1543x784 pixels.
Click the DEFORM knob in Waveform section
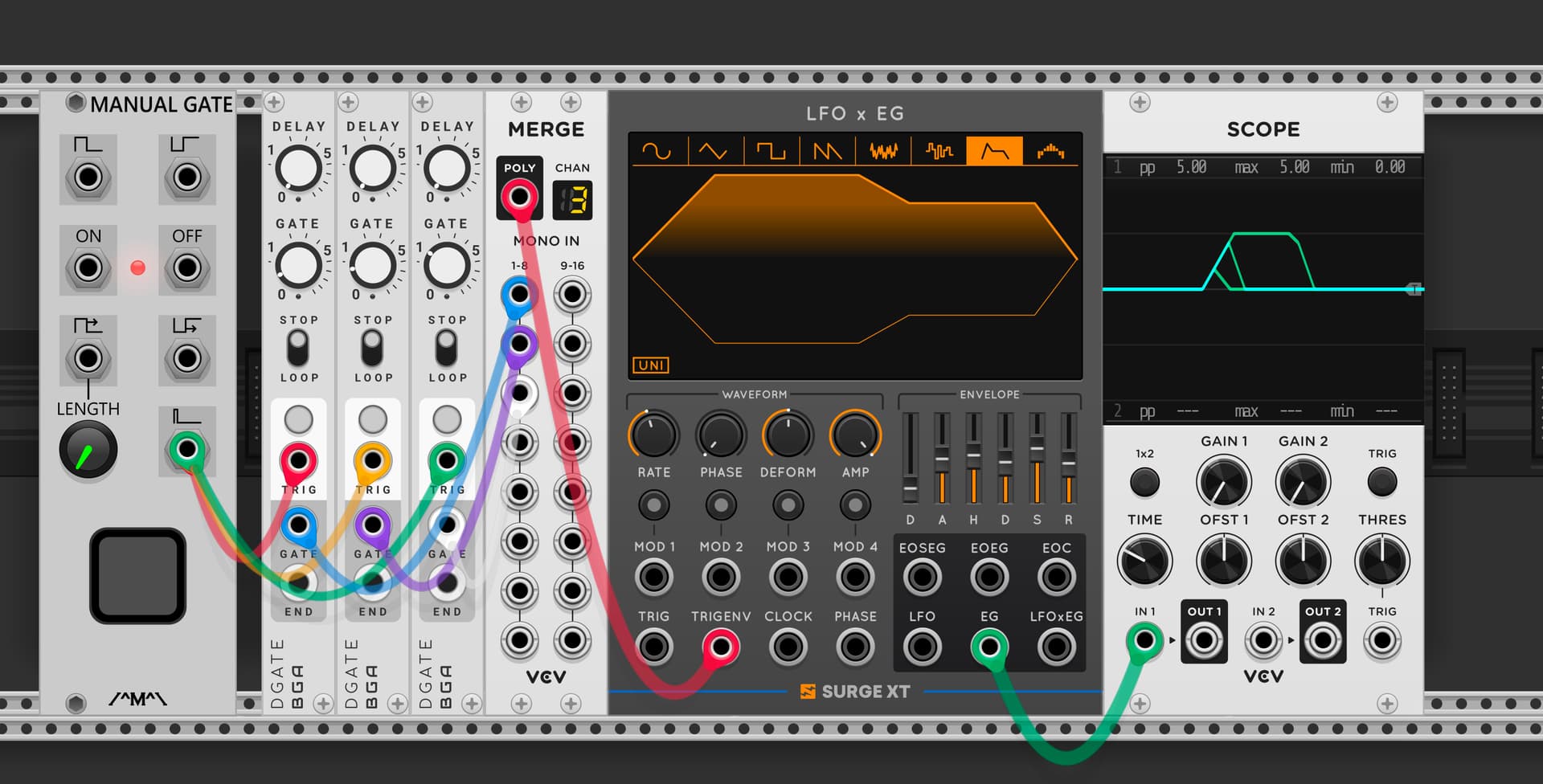(x=788, y=435)
